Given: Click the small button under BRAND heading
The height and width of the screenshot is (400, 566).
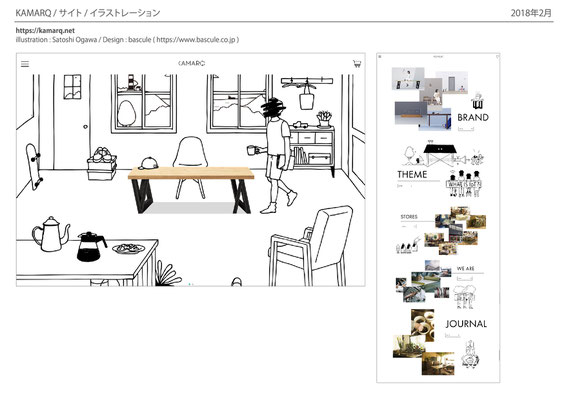Looking at the screenshot, I should click(466, 129).
